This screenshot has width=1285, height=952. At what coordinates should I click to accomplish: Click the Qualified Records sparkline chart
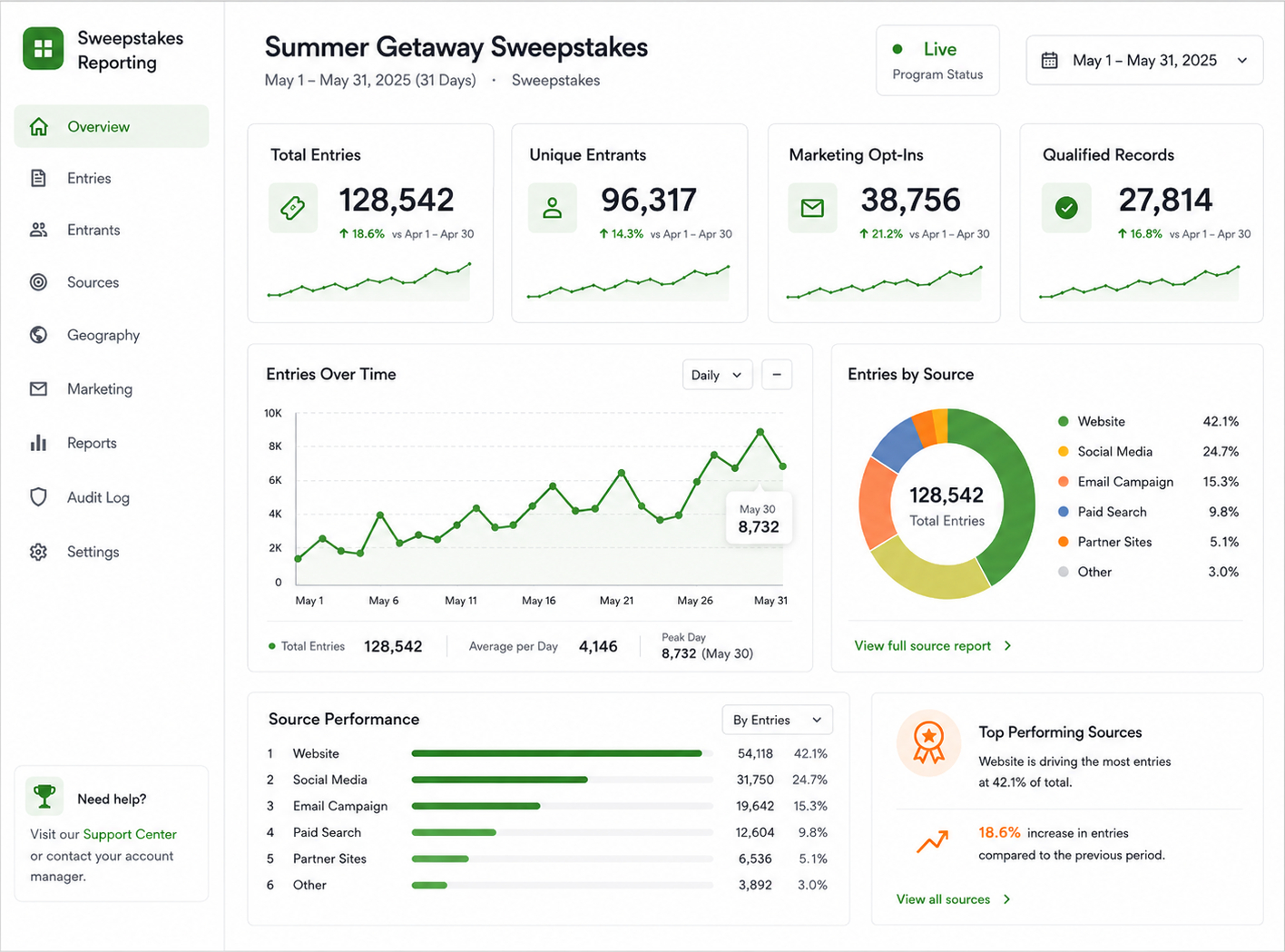1139,282
